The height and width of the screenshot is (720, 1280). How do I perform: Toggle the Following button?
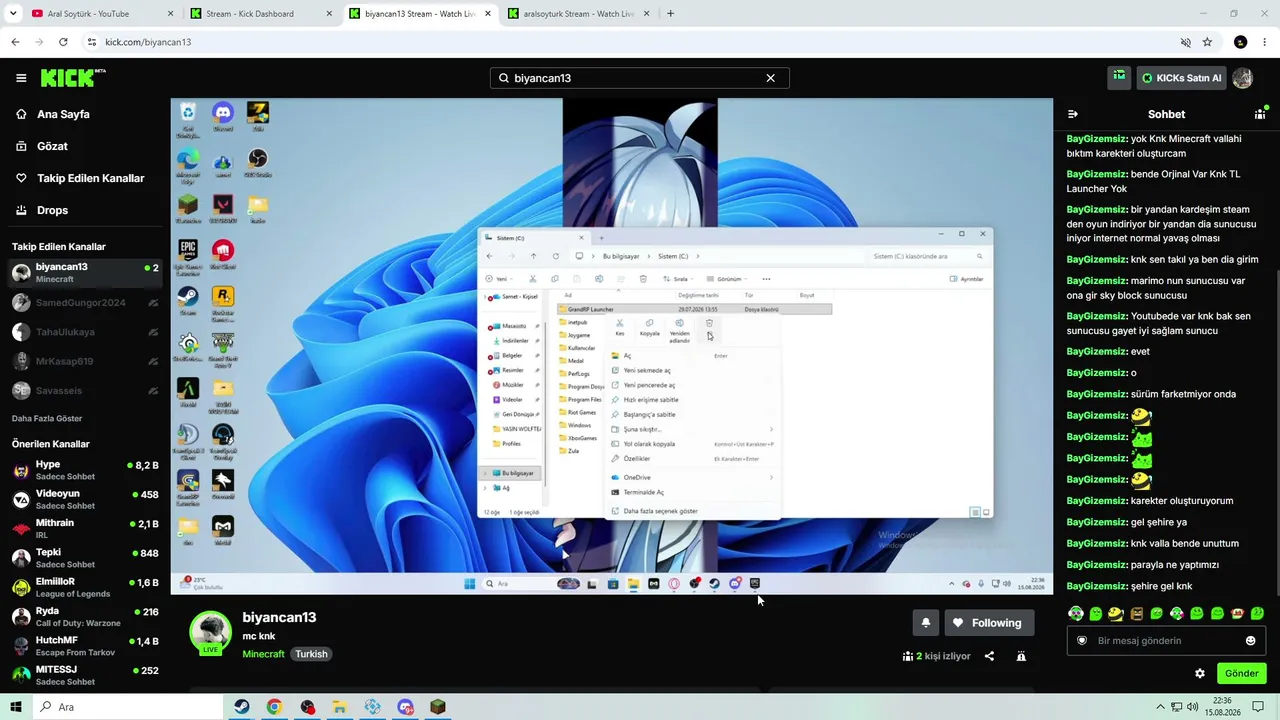(x=989, y=623)
